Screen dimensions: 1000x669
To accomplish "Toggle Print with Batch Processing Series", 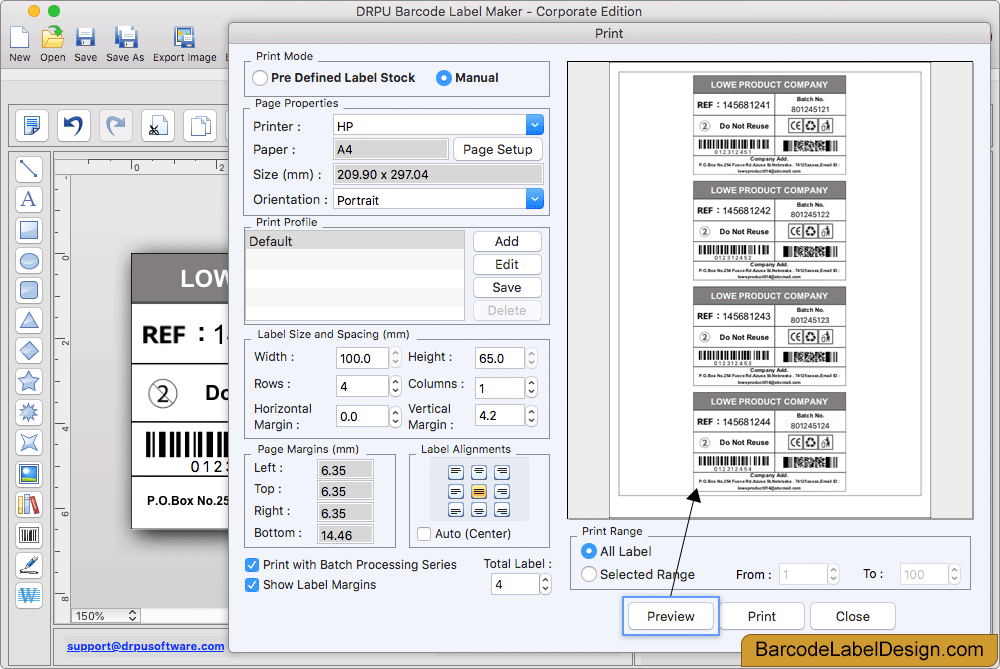I will pyautogui.click(x=252, y=565).
